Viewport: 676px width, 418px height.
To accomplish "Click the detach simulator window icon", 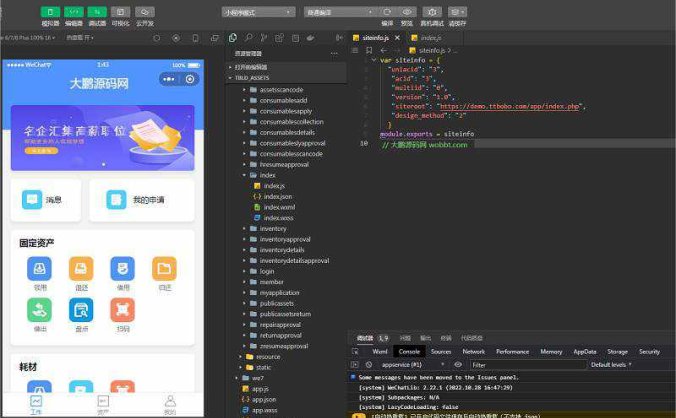I will click(x=214, y=38).
